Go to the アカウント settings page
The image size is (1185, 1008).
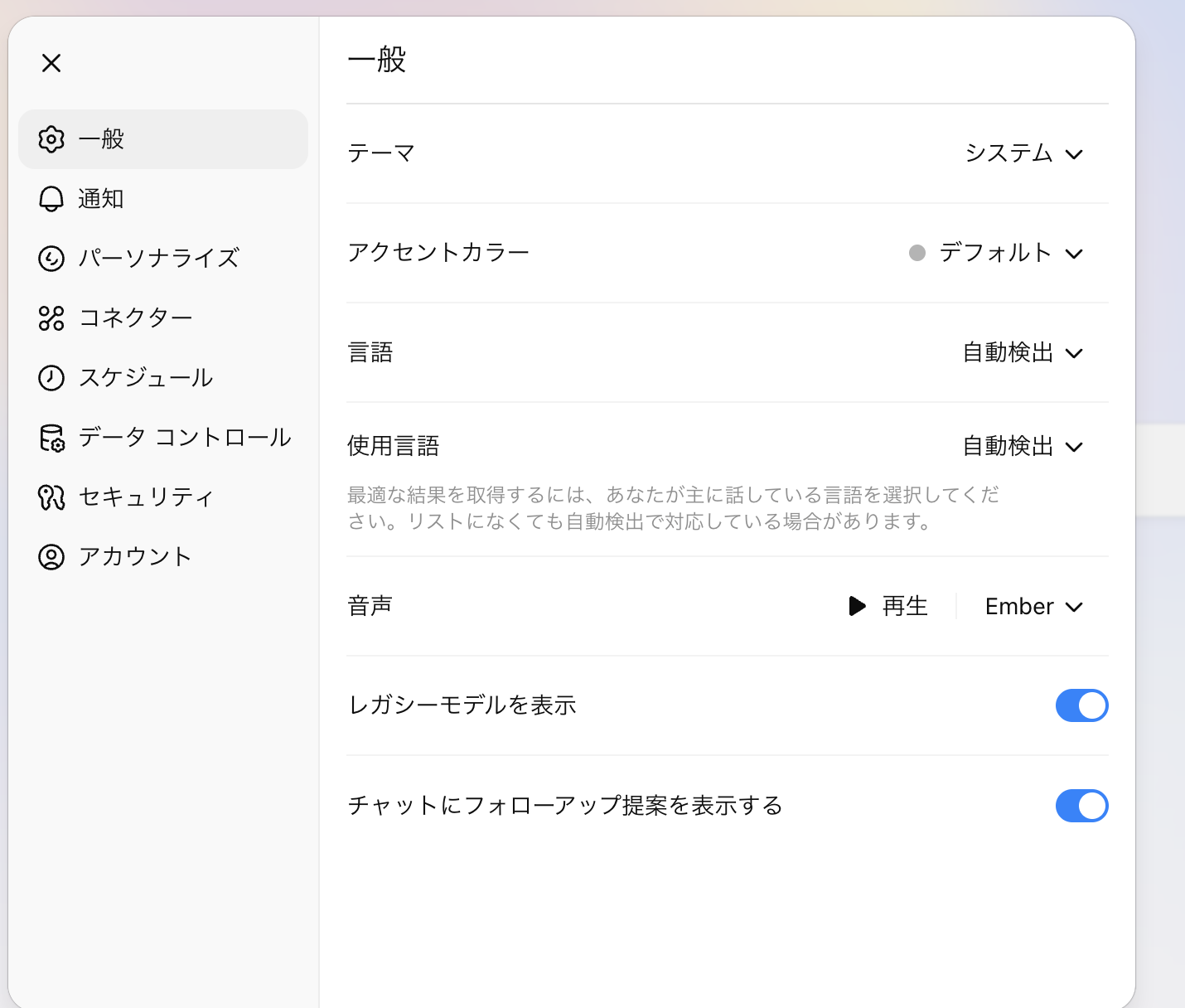(x=135, y=557)
